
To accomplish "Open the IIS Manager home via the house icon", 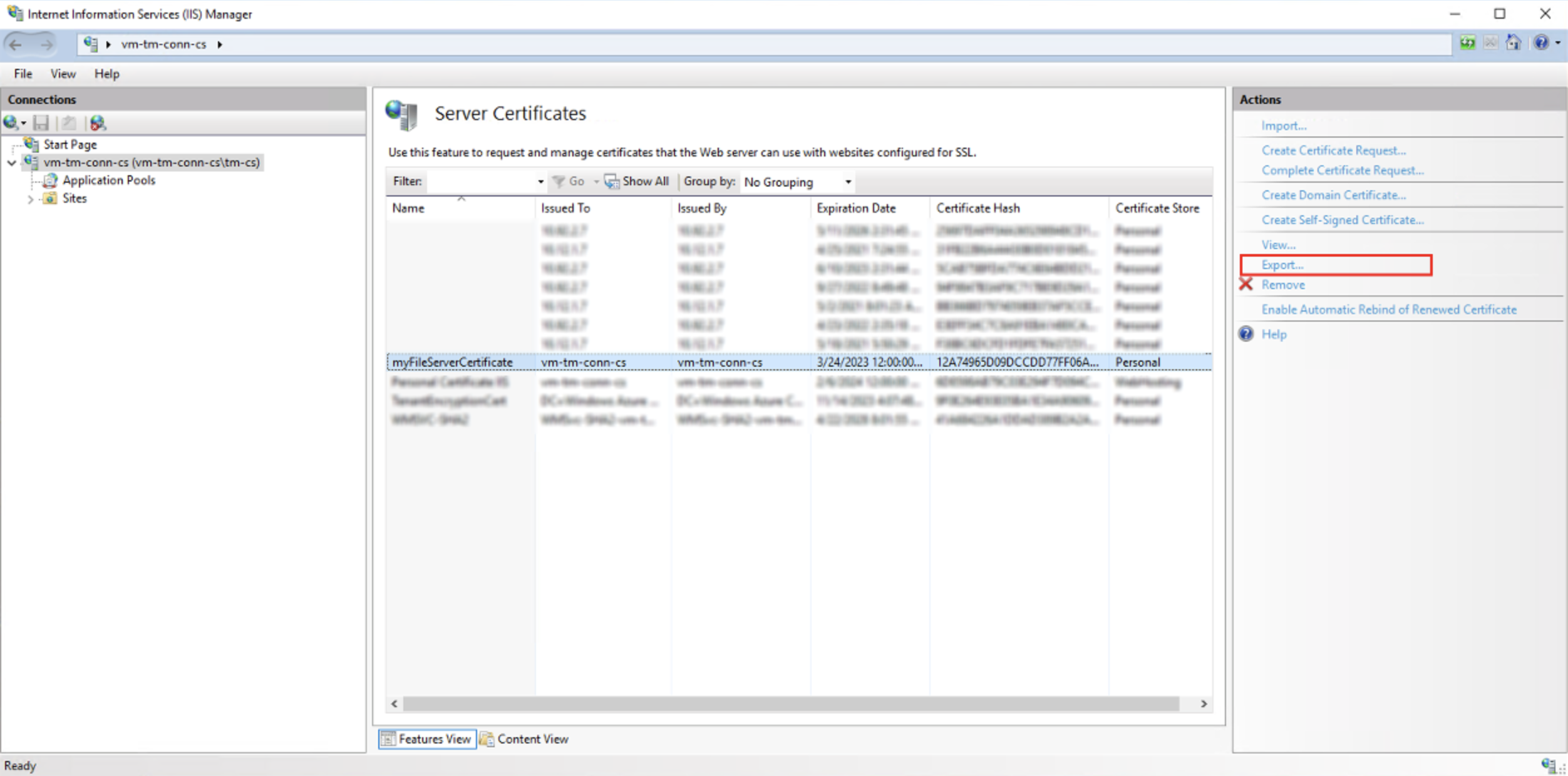I will 1515,43.
